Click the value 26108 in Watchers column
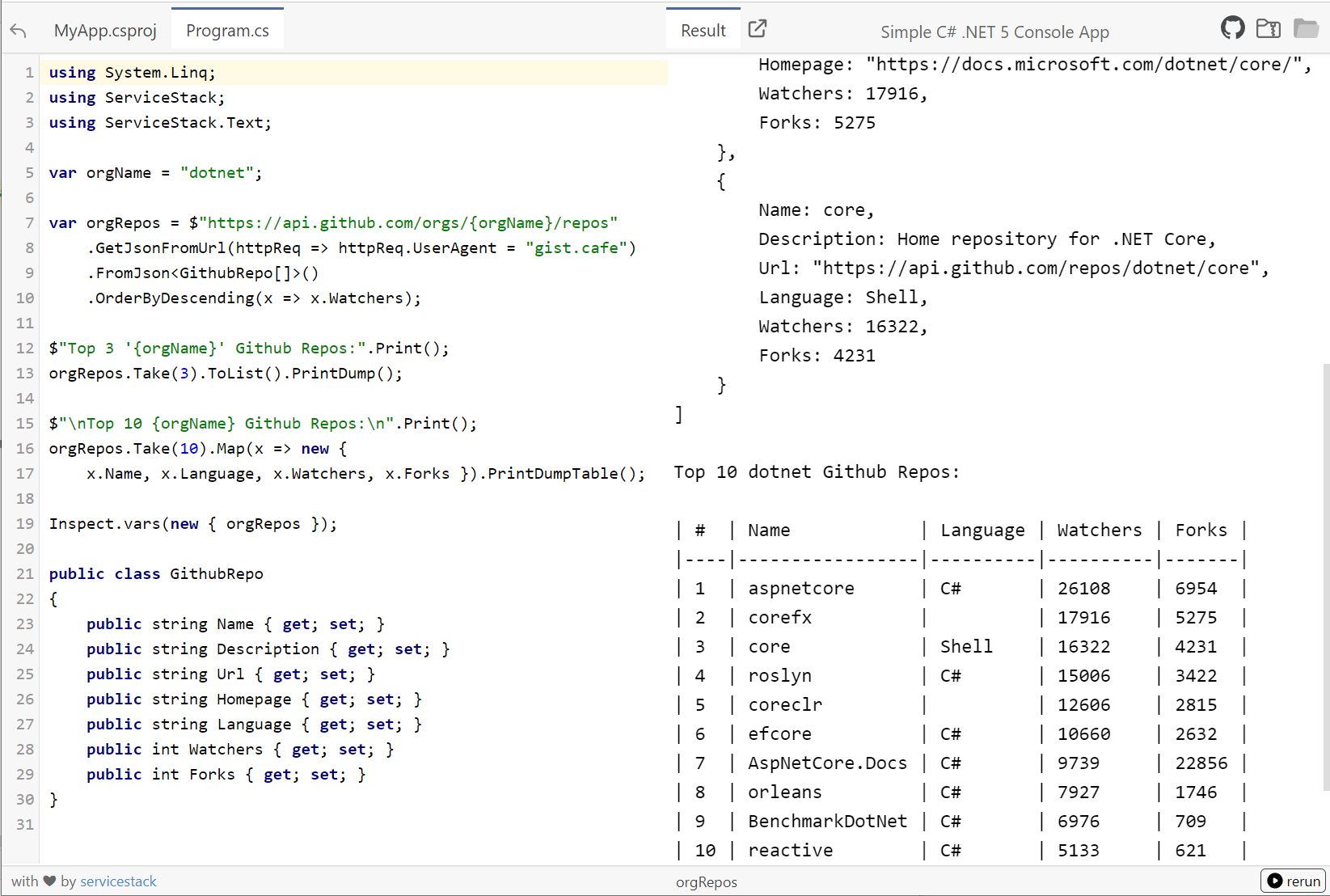This screenshot has width=1330, height=896. (1084, 588)
